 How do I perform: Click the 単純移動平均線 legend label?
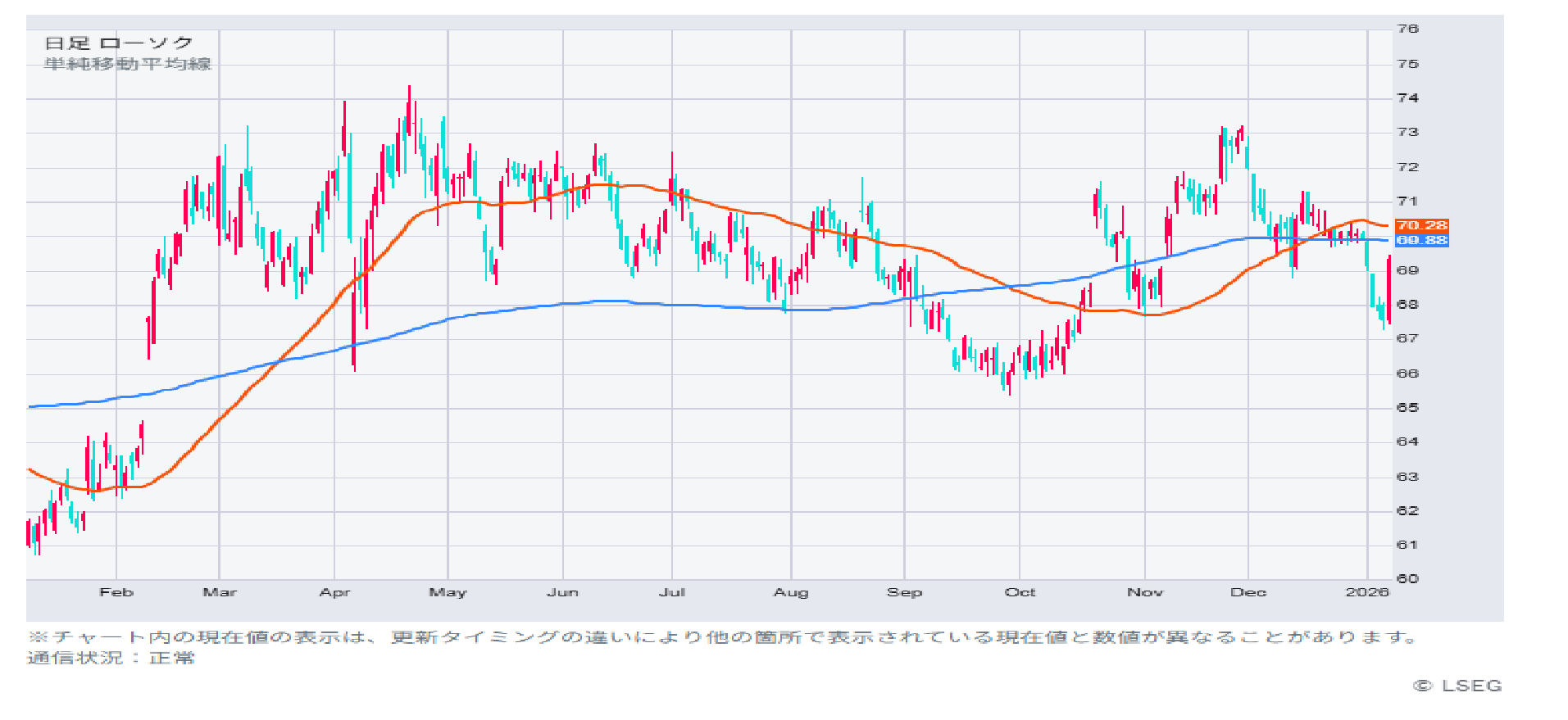(x=128, y=64)
